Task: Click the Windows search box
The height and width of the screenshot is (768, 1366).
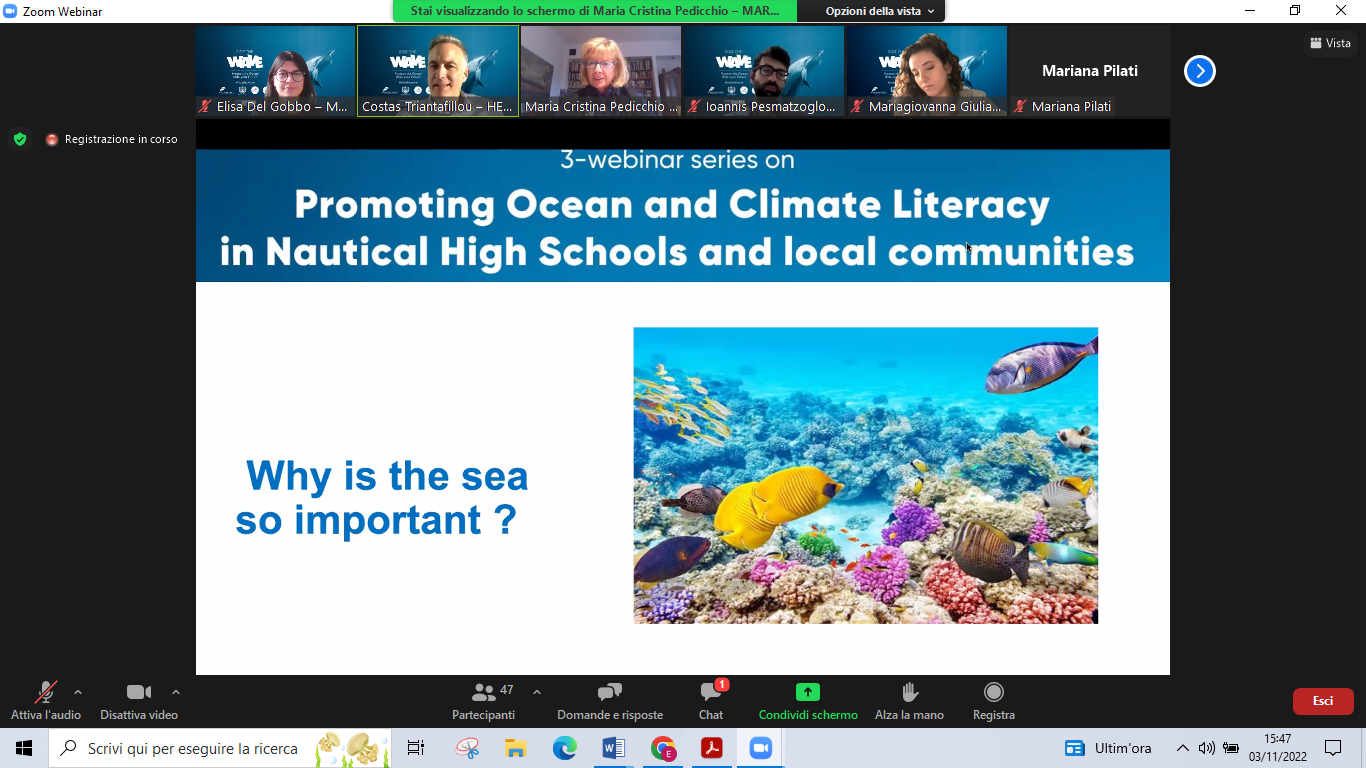Action: (192, 748)
